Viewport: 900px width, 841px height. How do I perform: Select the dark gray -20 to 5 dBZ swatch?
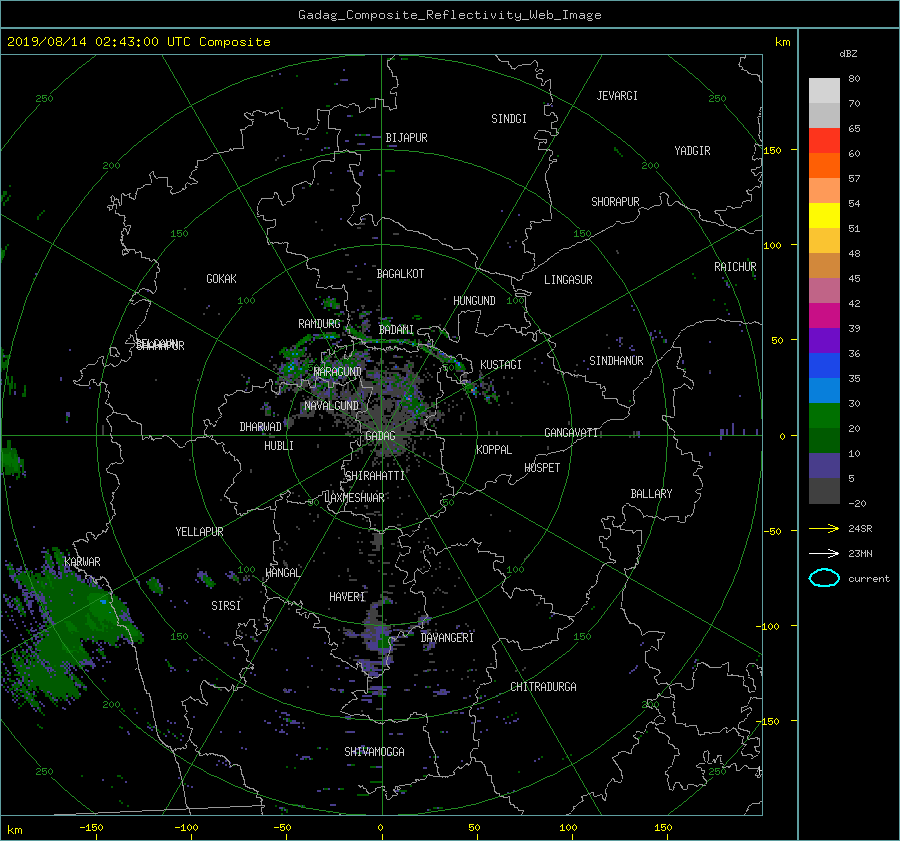pos(824,491)
